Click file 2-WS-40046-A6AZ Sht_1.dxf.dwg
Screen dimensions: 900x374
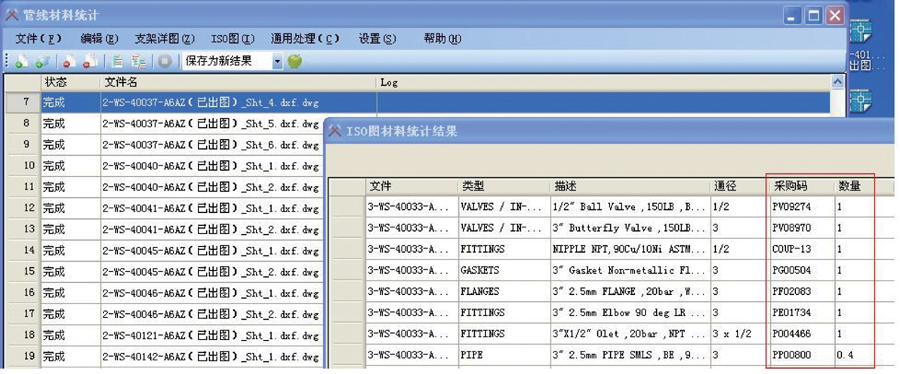click(x=210, y=293)
